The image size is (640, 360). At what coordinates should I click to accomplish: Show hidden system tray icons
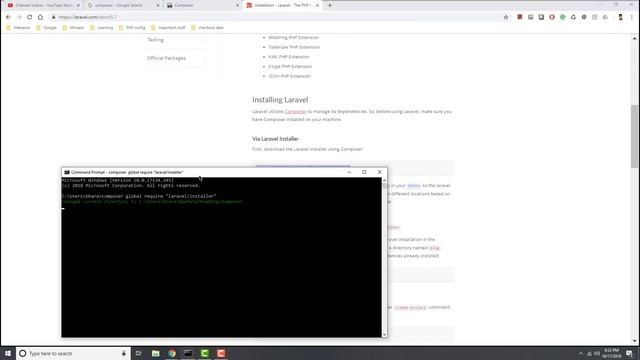point(580,353)
